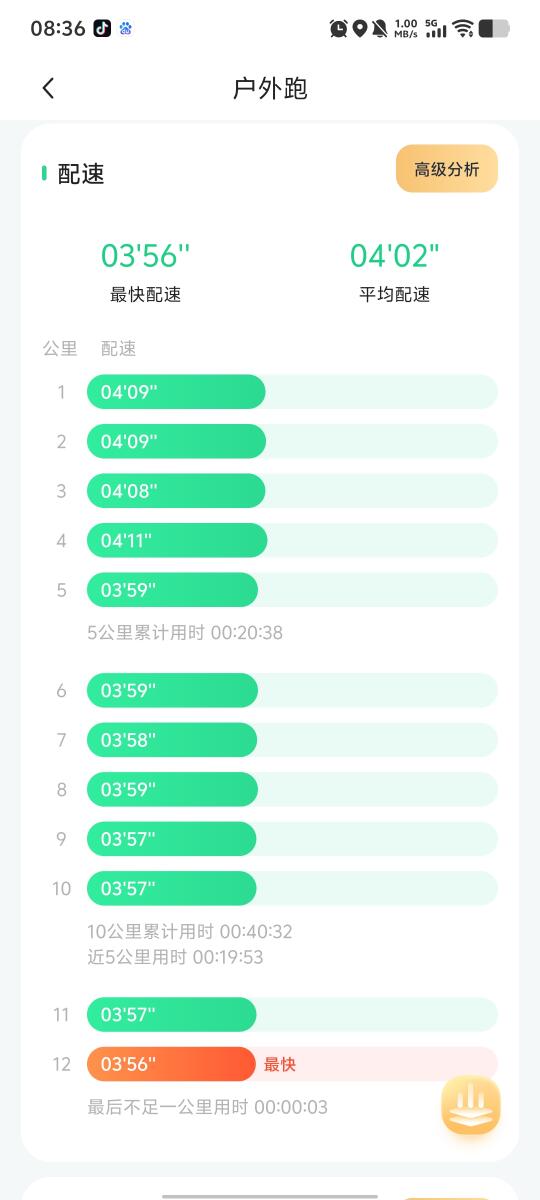Tap the battery status icon

pos(494,29)
